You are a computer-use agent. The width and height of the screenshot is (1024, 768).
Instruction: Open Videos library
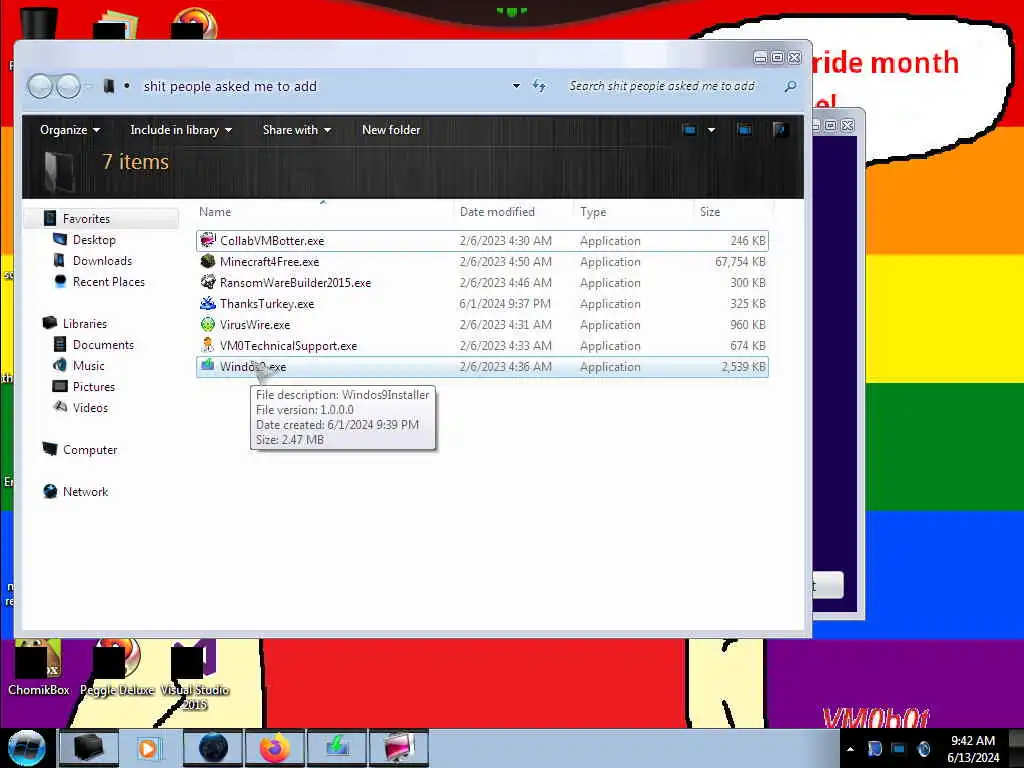pyautogui.click(x=90, y=407)
